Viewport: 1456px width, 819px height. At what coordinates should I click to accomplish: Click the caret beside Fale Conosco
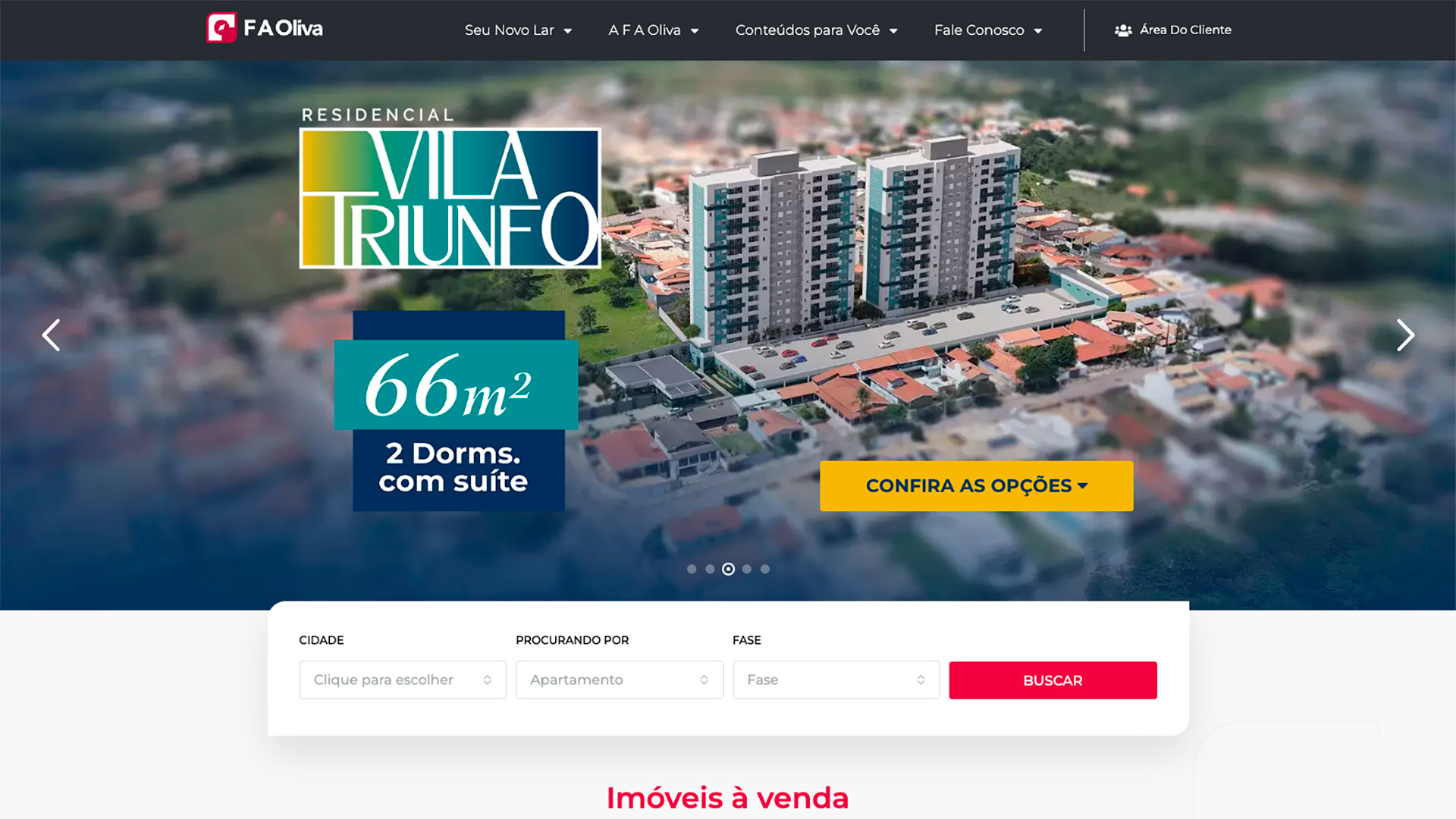point(1037,31)
